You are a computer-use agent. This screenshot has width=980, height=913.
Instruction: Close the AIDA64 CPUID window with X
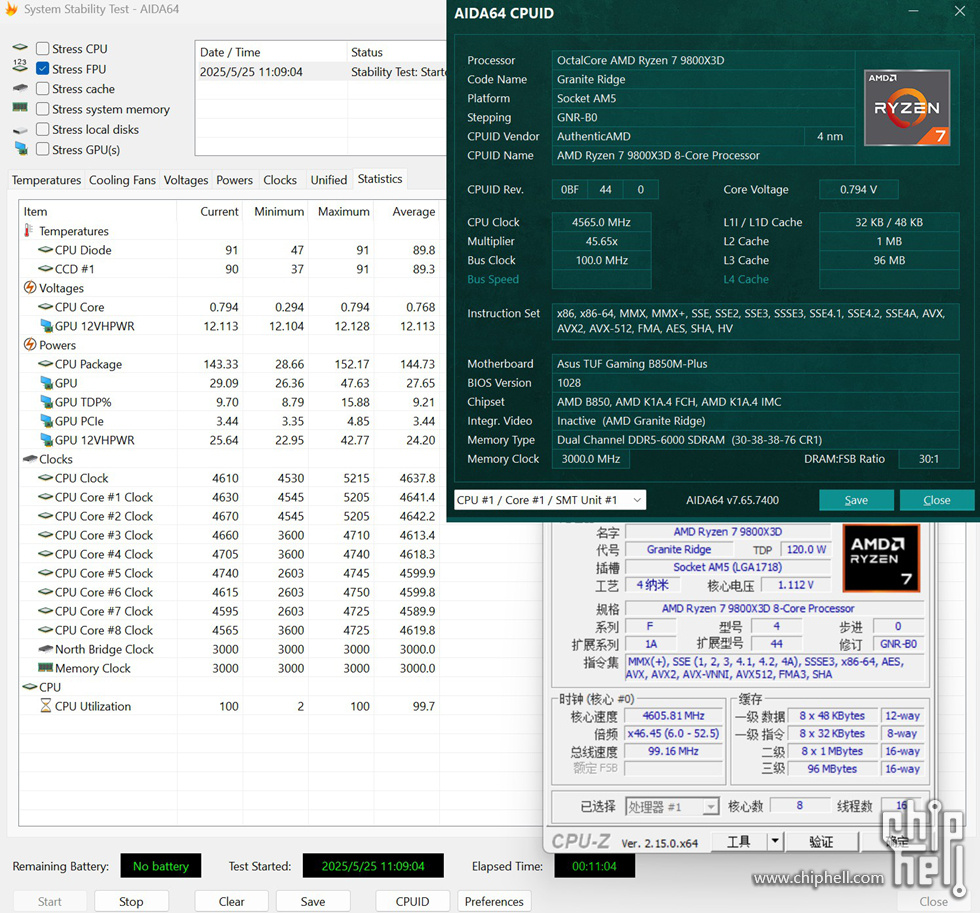[960, 11]
